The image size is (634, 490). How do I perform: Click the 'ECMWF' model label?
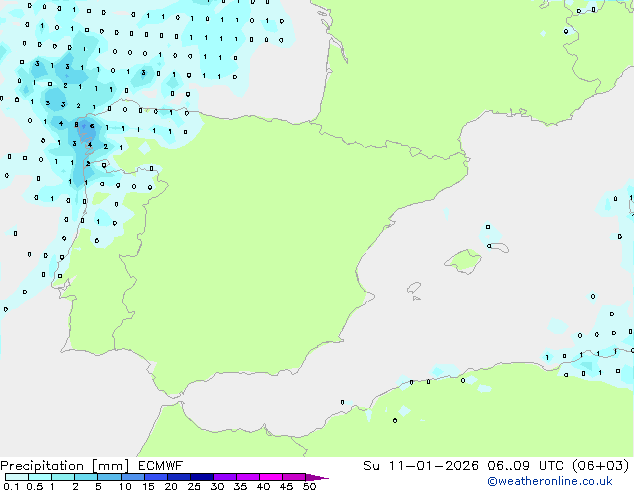point(160,466)
